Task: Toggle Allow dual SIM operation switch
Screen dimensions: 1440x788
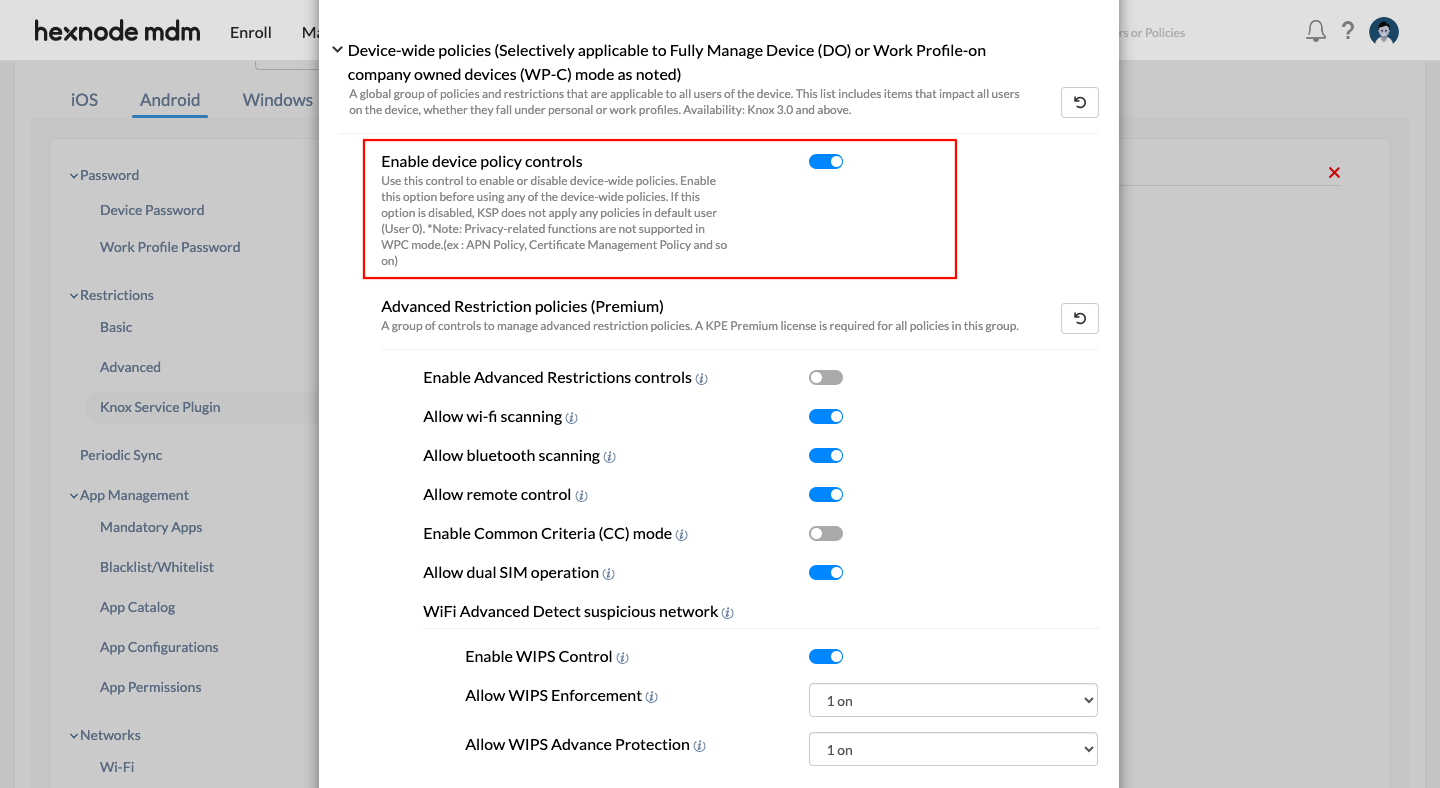Action: [826, 572]
